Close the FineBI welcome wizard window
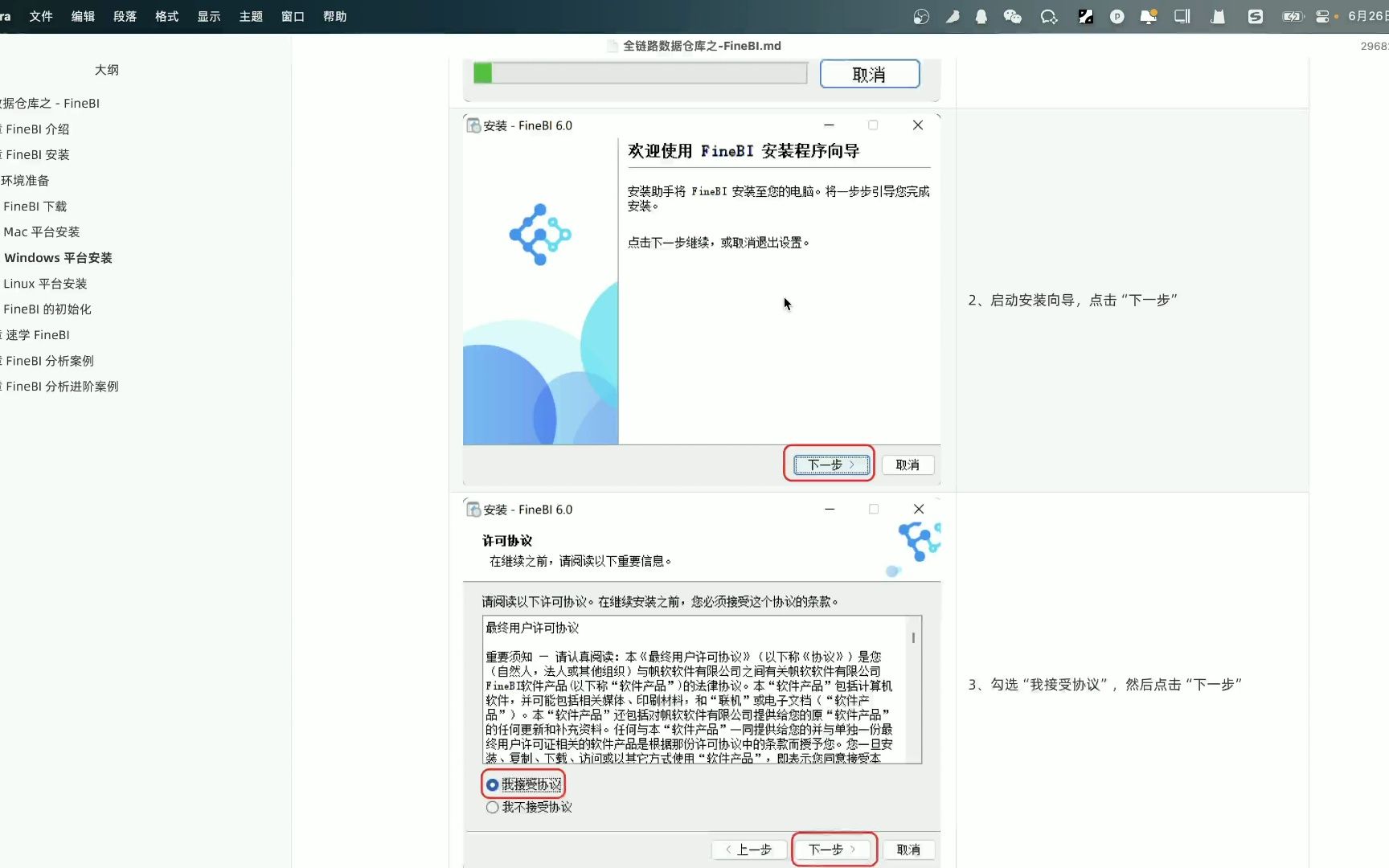The image size is (1389, 868). 918,125
